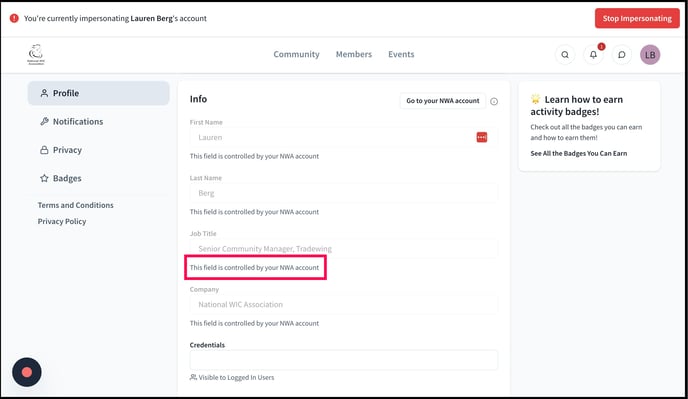Click the association logo in header
688x399 pixels.
36,54
